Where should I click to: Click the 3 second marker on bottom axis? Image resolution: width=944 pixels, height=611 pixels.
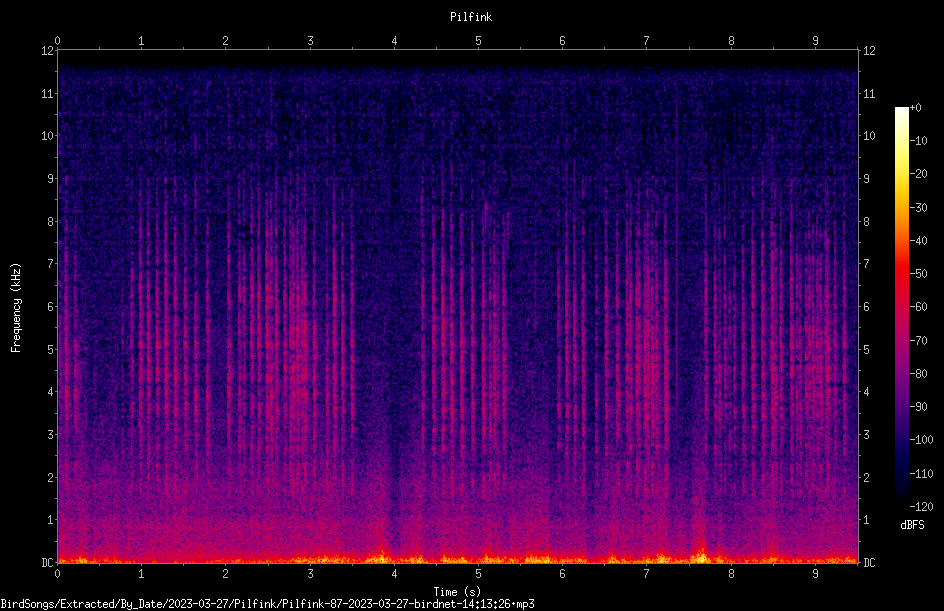310,574
